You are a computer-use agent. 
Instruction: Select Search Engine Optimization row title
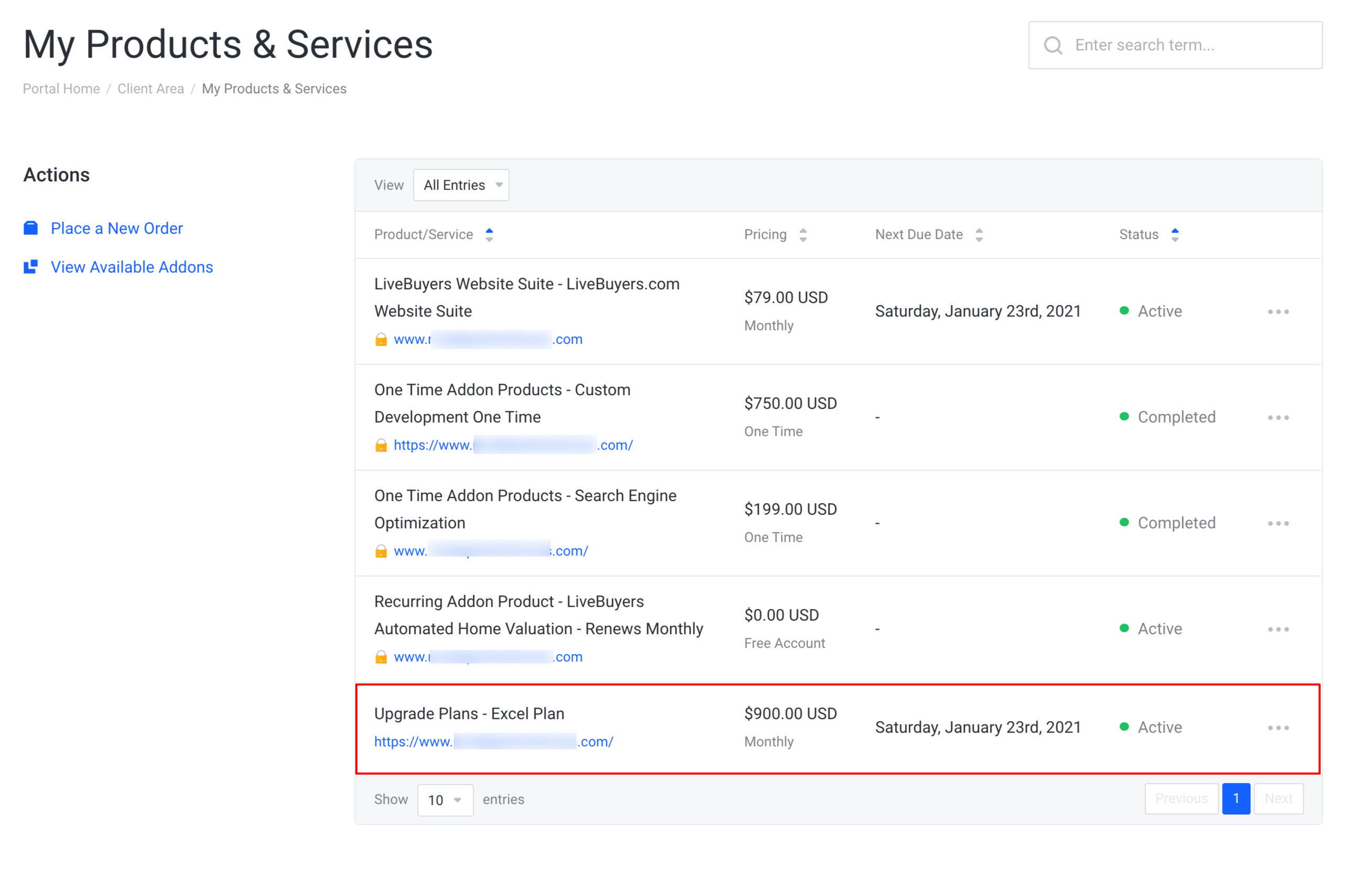[x=525, y=509]
